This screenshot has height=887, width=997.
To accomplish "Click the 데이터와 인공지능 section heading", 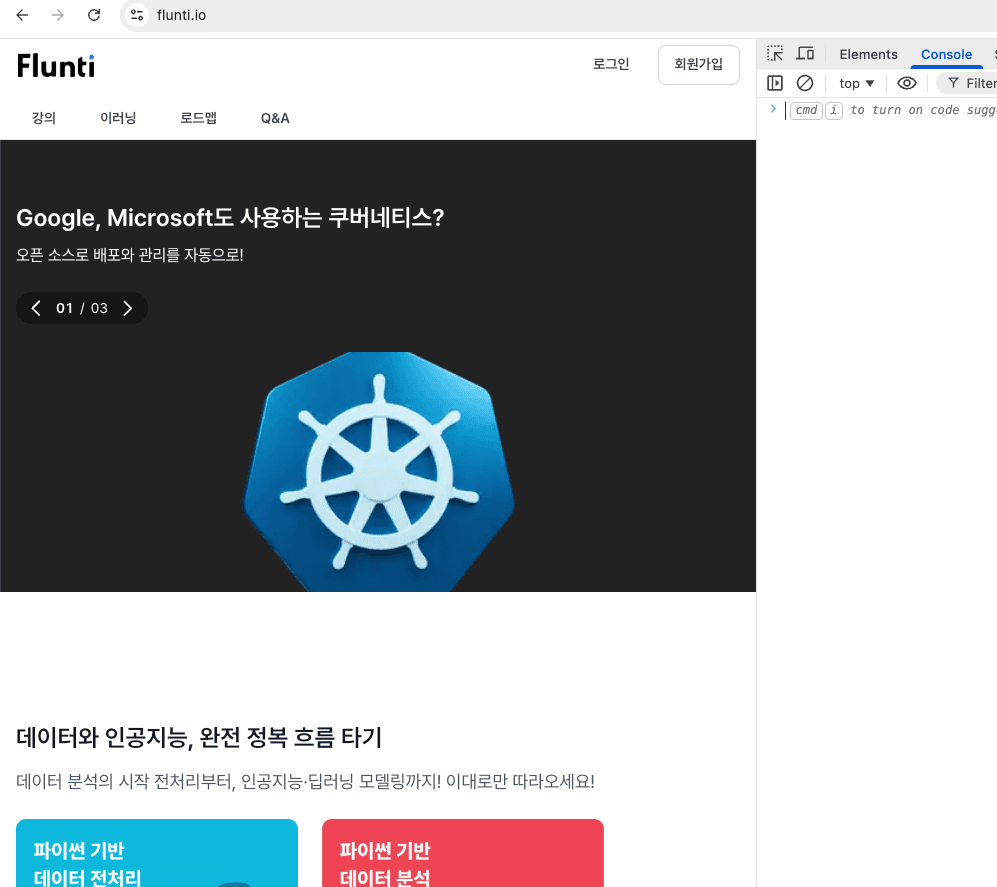I will coord(199,738).
